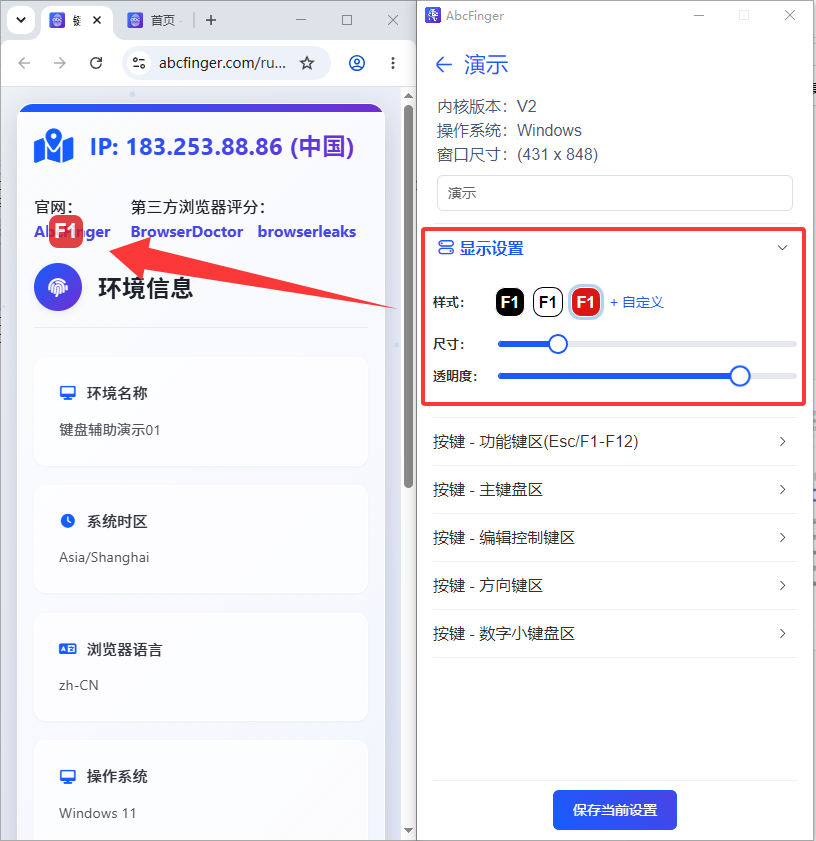The width and height of the screenshot is (816, 841).
Task: Click the browser reload button
Action: click(x=96, y=63)
